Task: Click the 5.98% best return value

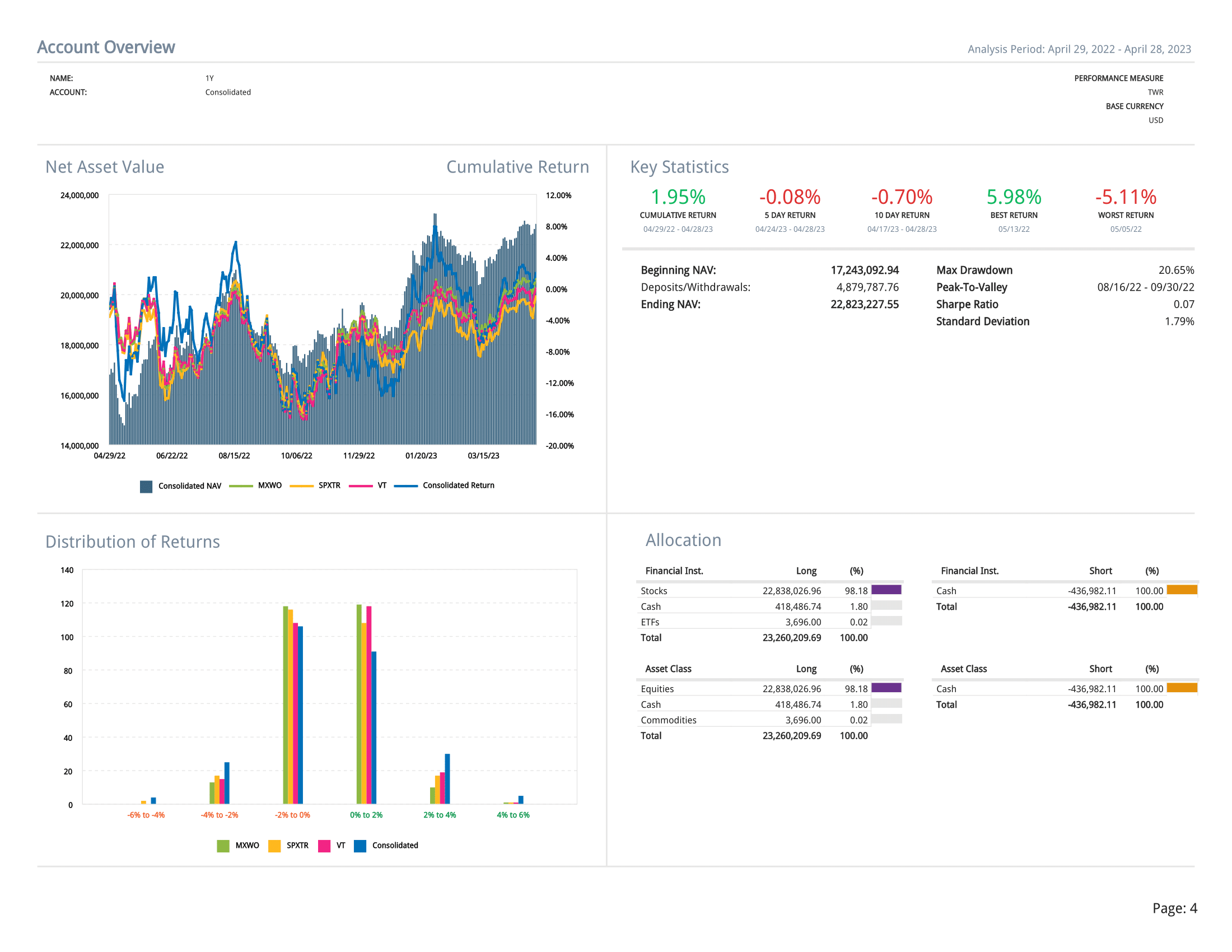Action: pyautogui.click(x=1013, y=197)
